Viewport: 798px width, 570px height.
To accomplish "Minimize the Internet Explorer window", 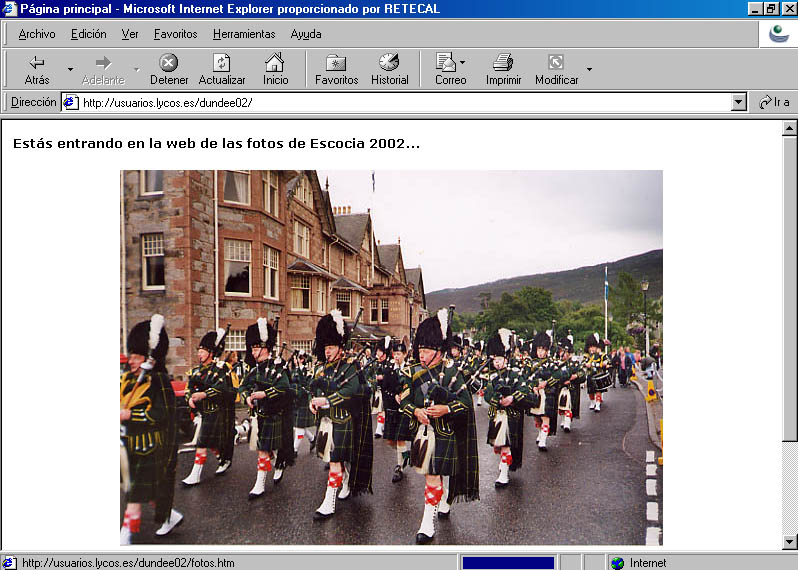I will 756,9.
